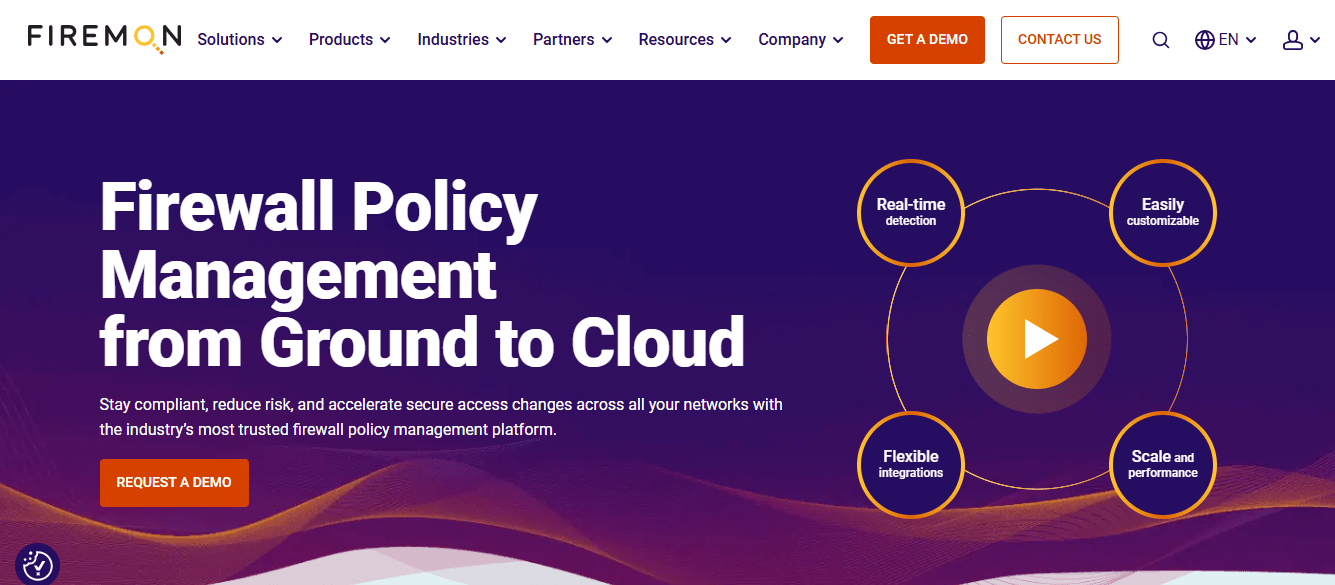Click the Firewall Policy Management headline
Screen dimensions: 1335x585
(x=422, y=275)
